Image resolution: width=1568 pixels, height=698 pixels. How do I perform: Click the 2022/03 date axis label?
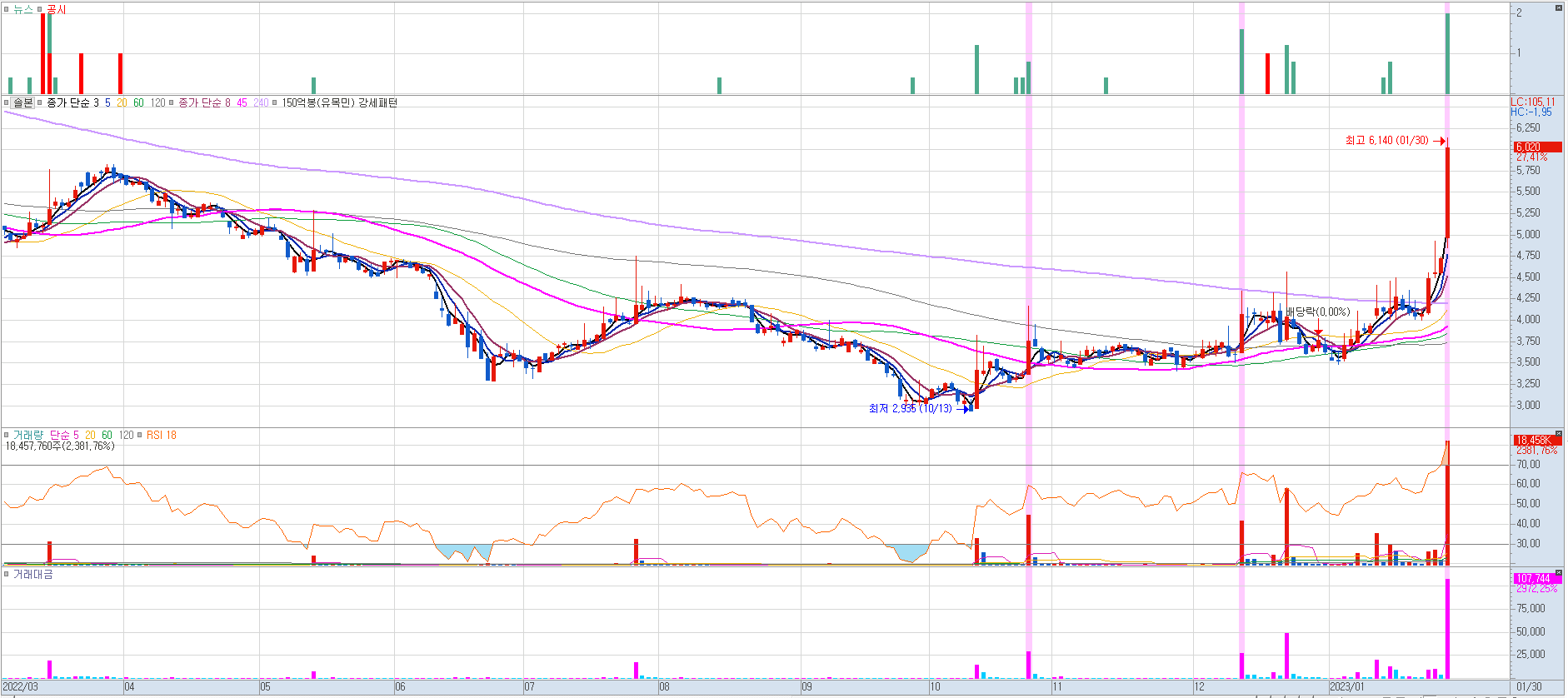(x=20, y=687)
